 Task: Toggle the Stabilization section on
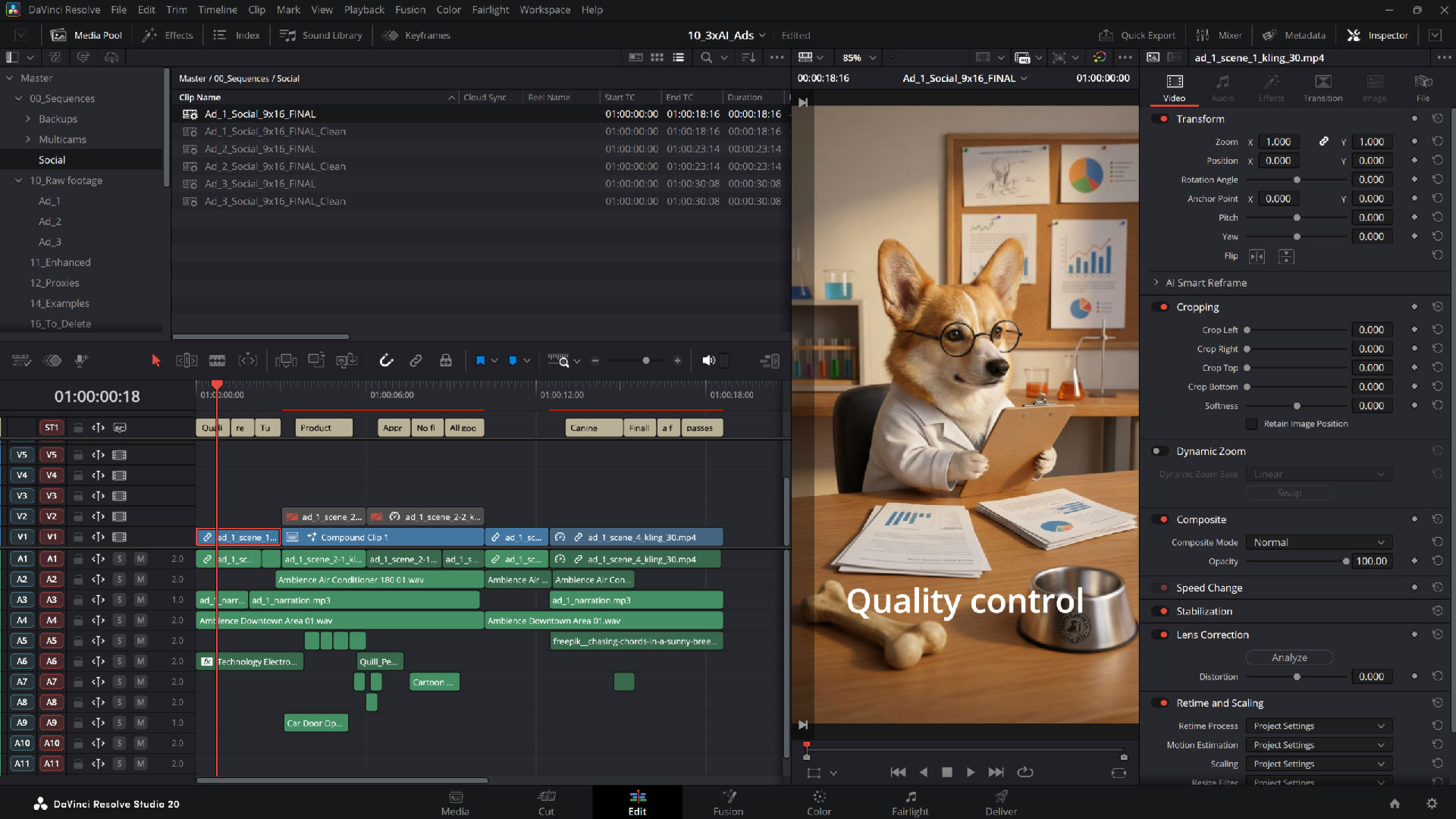click(1161, 611)
